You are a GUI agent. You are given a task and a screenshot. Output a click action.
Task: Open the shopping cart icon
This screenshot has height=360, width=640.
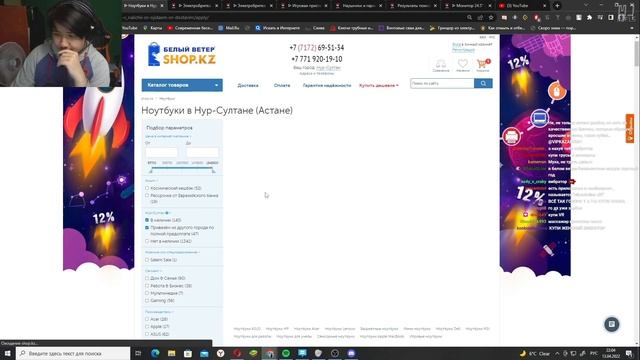coord(482,64)
